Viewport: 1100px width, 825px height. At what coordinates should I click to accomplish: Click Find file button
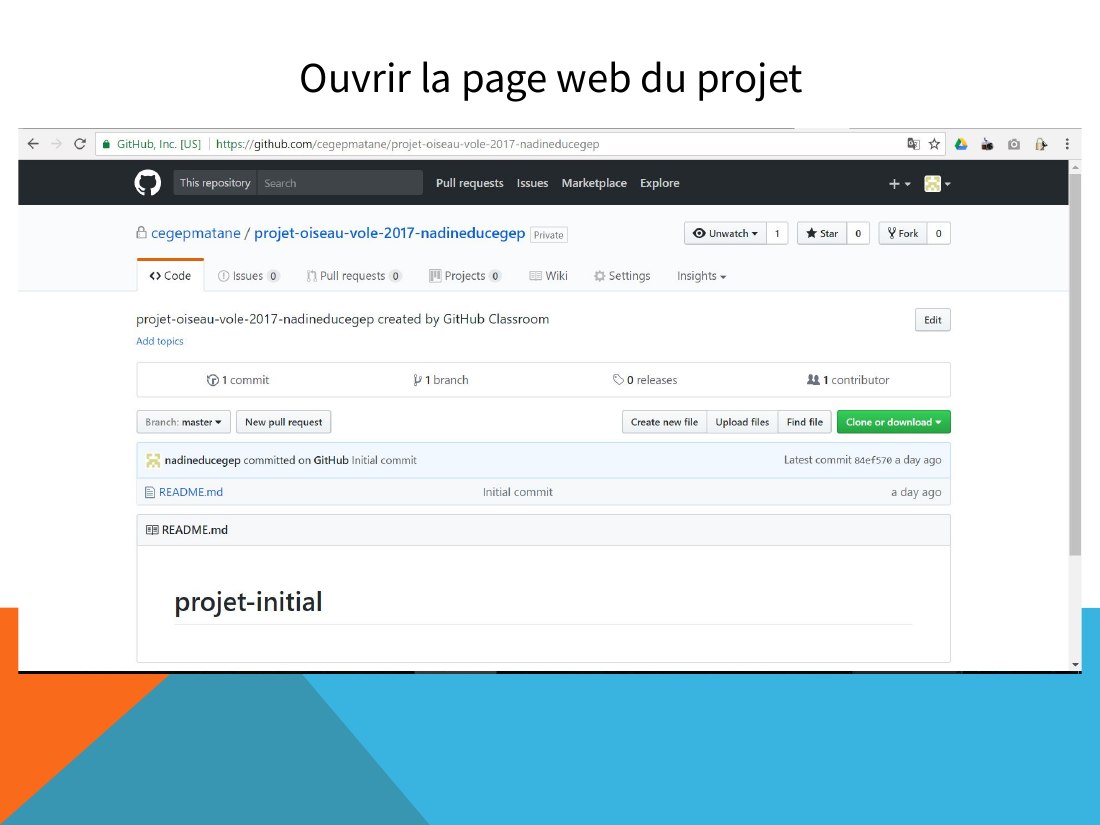coord(805,422)
